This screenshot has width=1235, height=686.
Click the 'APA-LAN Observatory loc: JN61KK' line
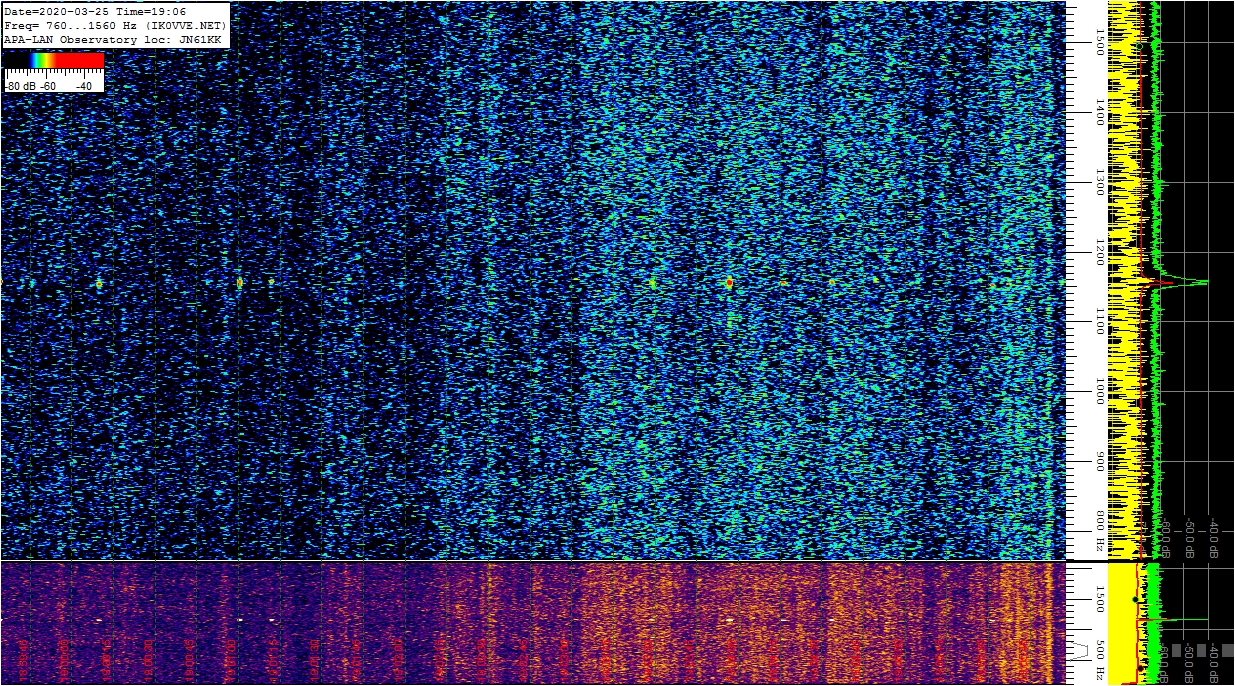point(112,39)
